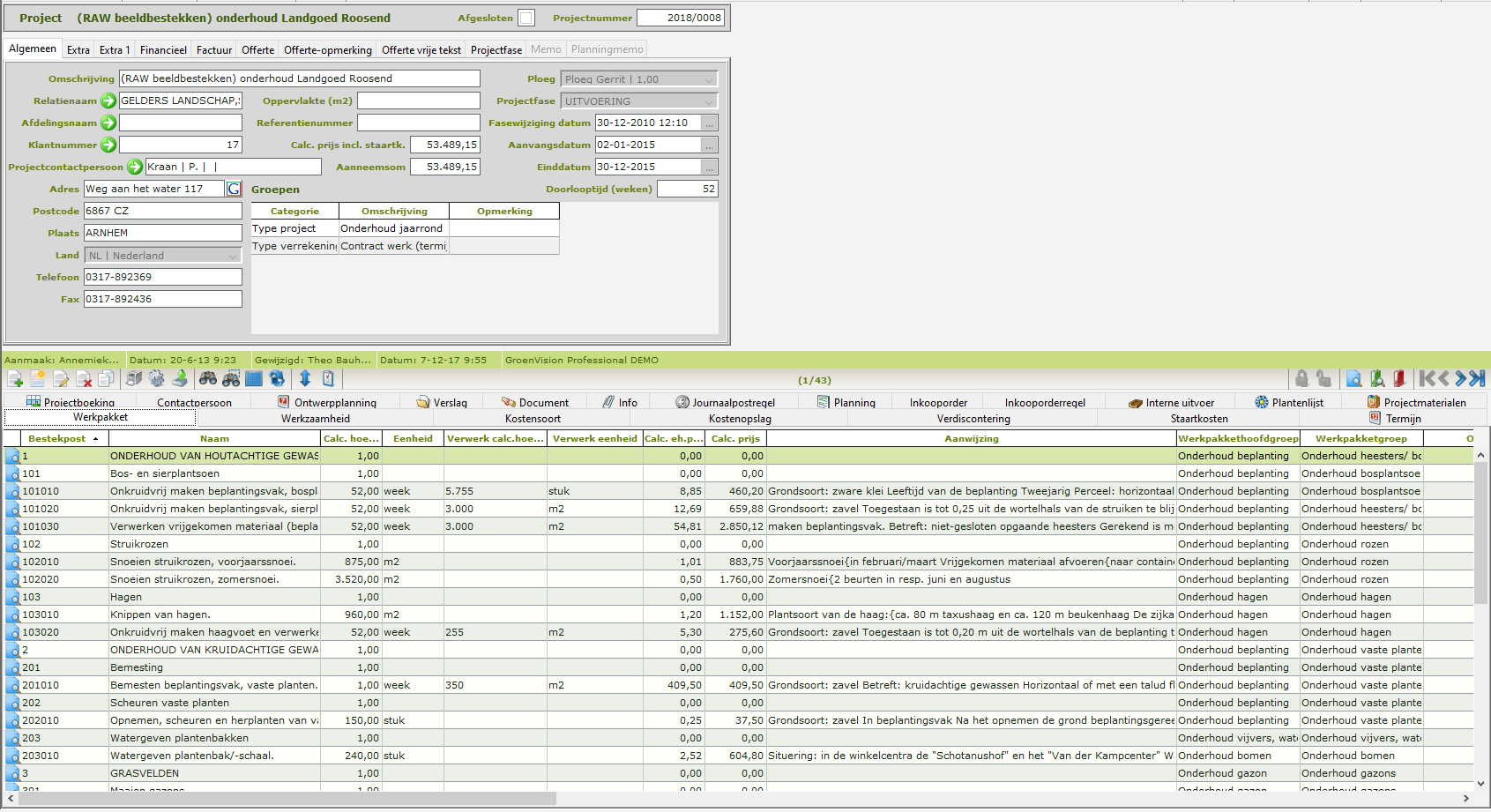Open the Ploeg dropdown

coord(639,78)
